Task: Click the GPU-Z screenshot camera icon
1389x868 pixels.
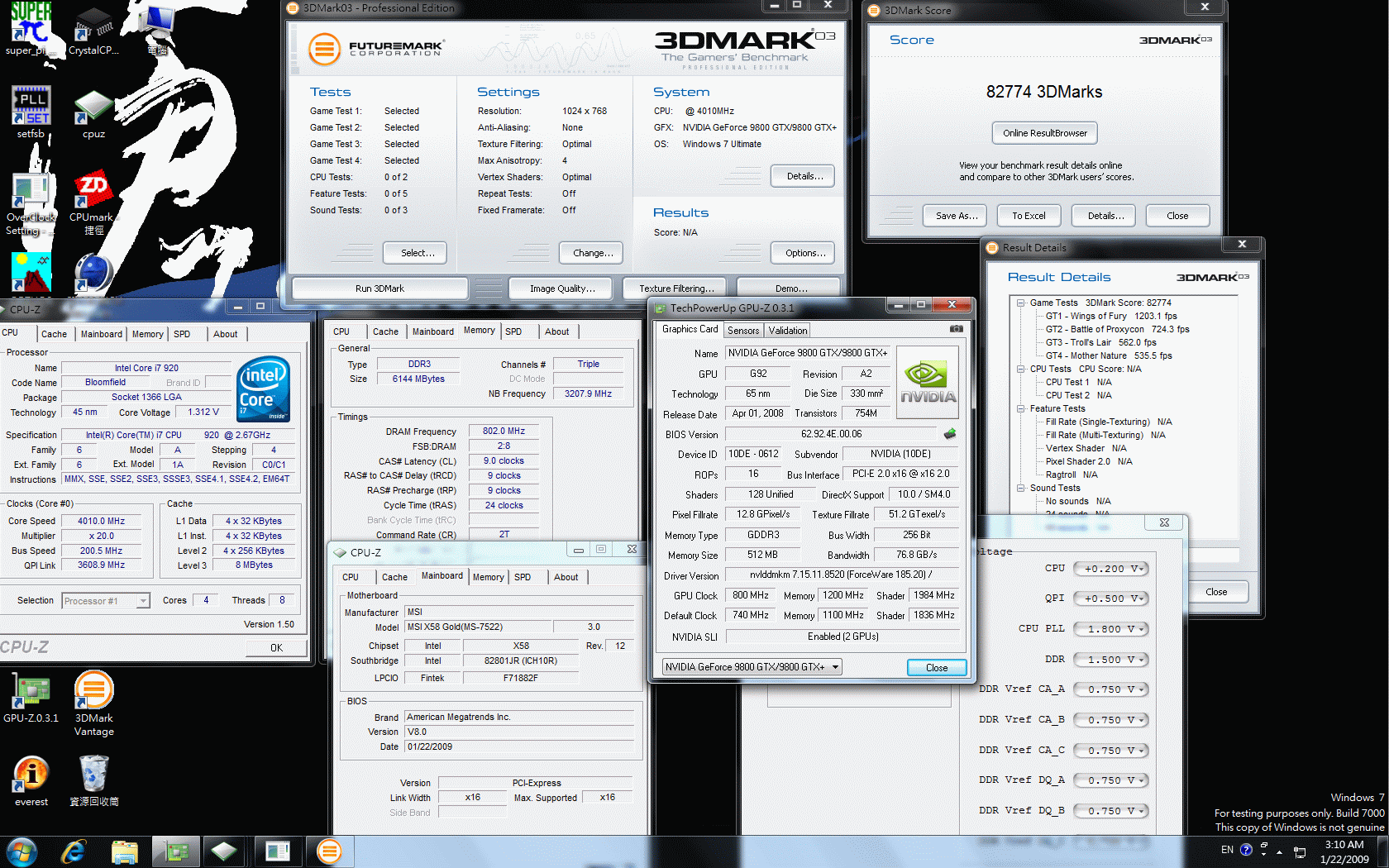Action: [956, 329]
